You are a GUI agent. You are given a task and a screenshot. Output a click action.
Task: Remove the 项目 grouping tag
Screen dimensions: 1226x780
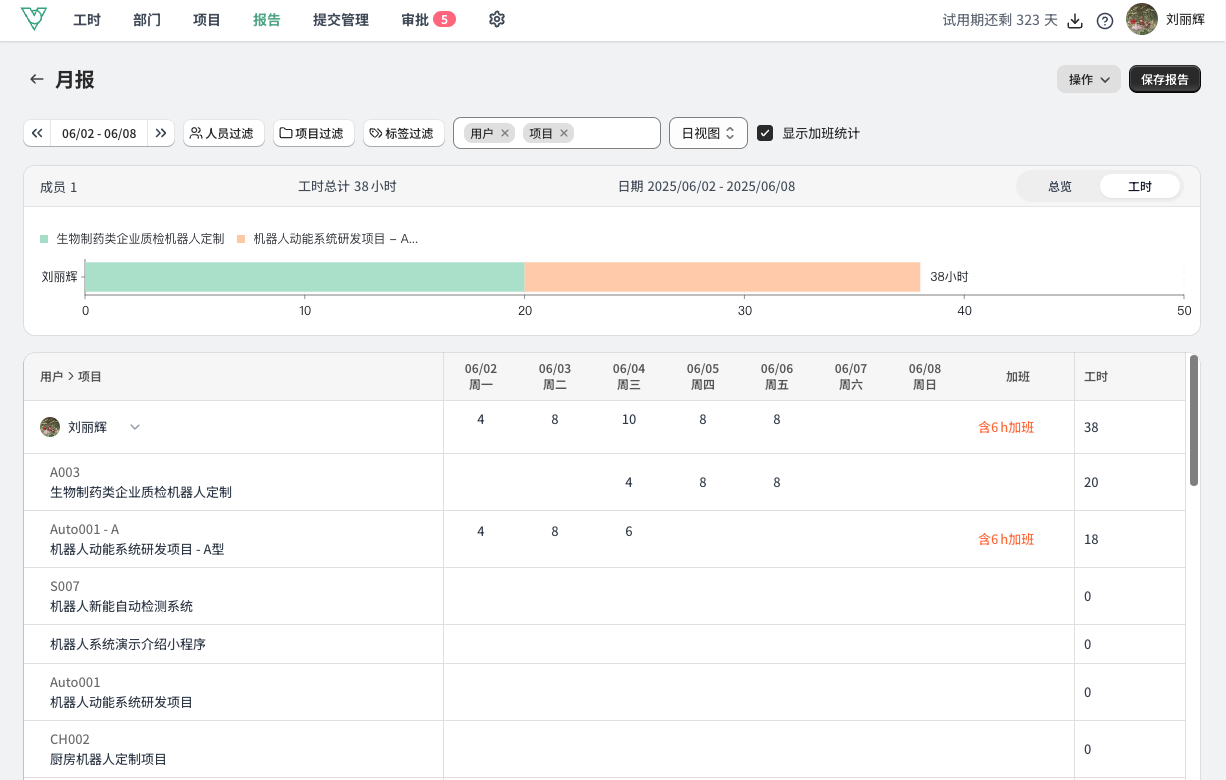pyautogui.click(x=564, y=133)
